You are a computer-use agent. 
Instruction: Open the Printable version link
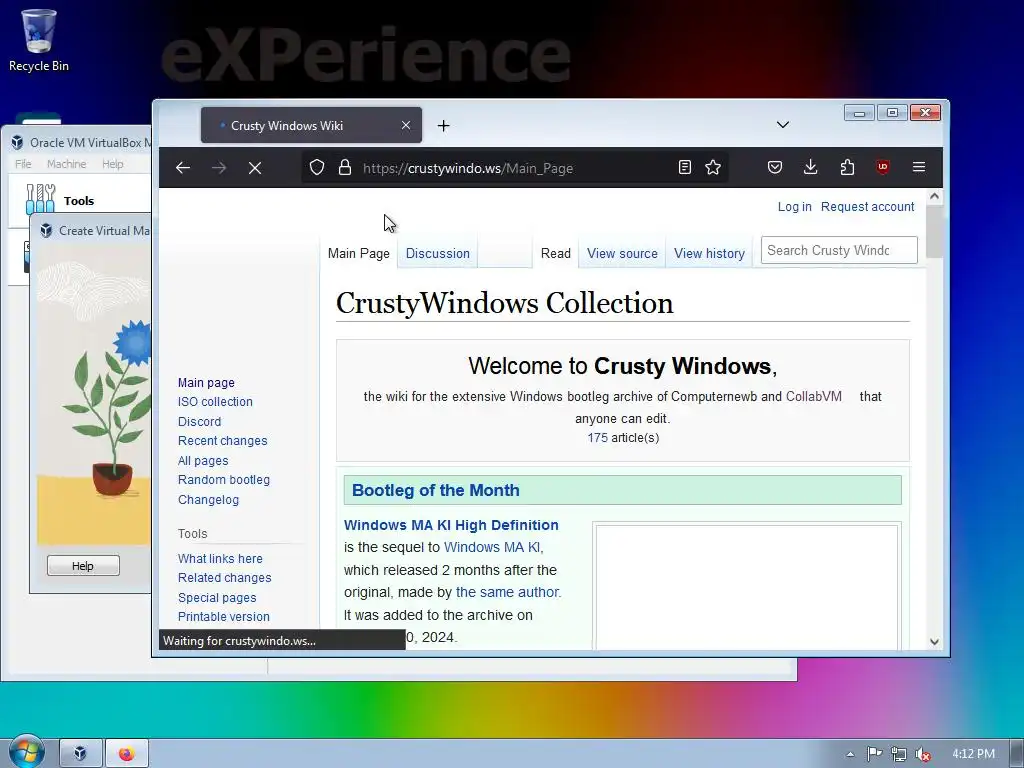click(223, 616)
